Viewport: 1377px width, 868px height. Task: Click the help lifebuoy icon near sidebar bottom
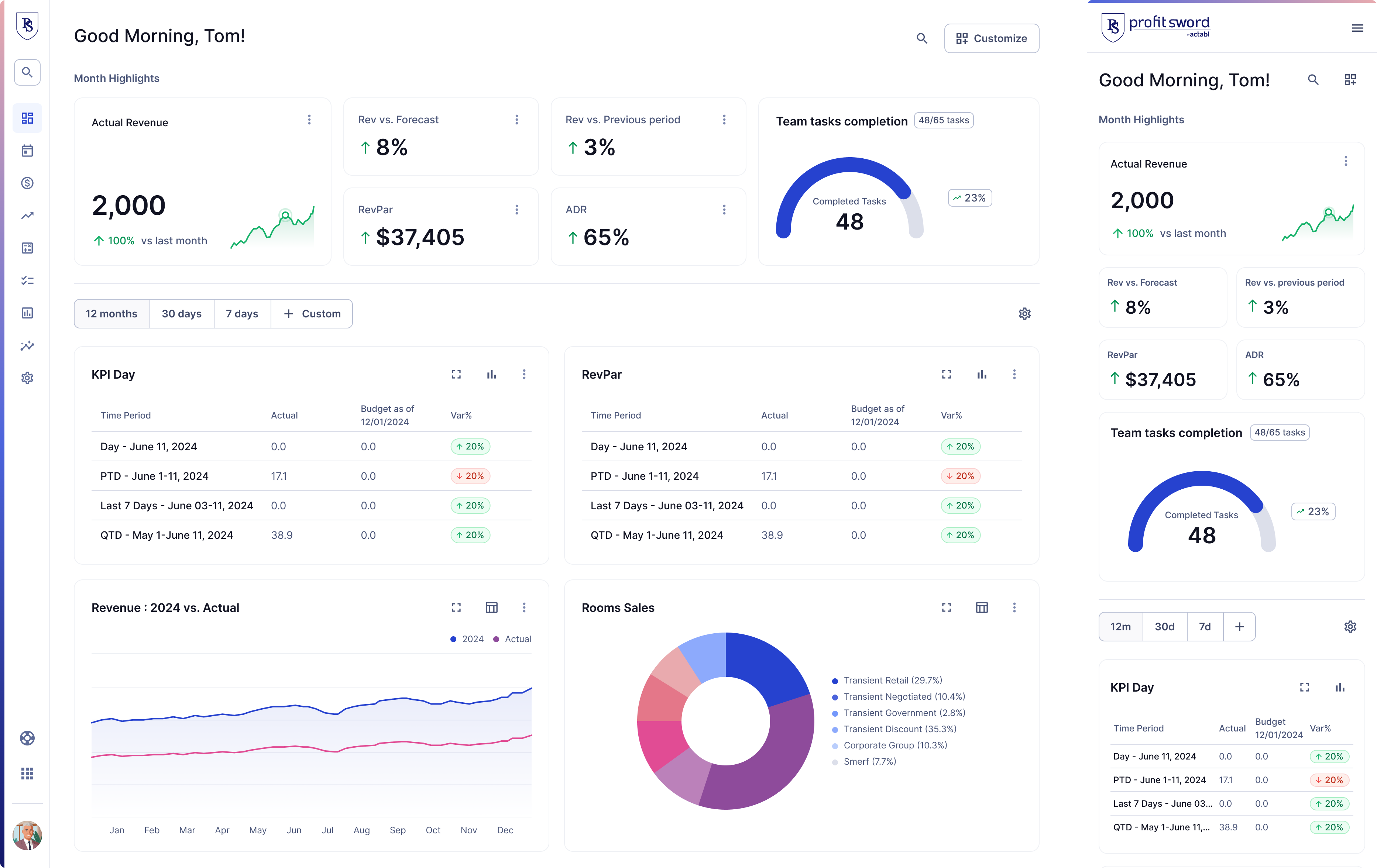pyautogui.click(x=27, y=738)
